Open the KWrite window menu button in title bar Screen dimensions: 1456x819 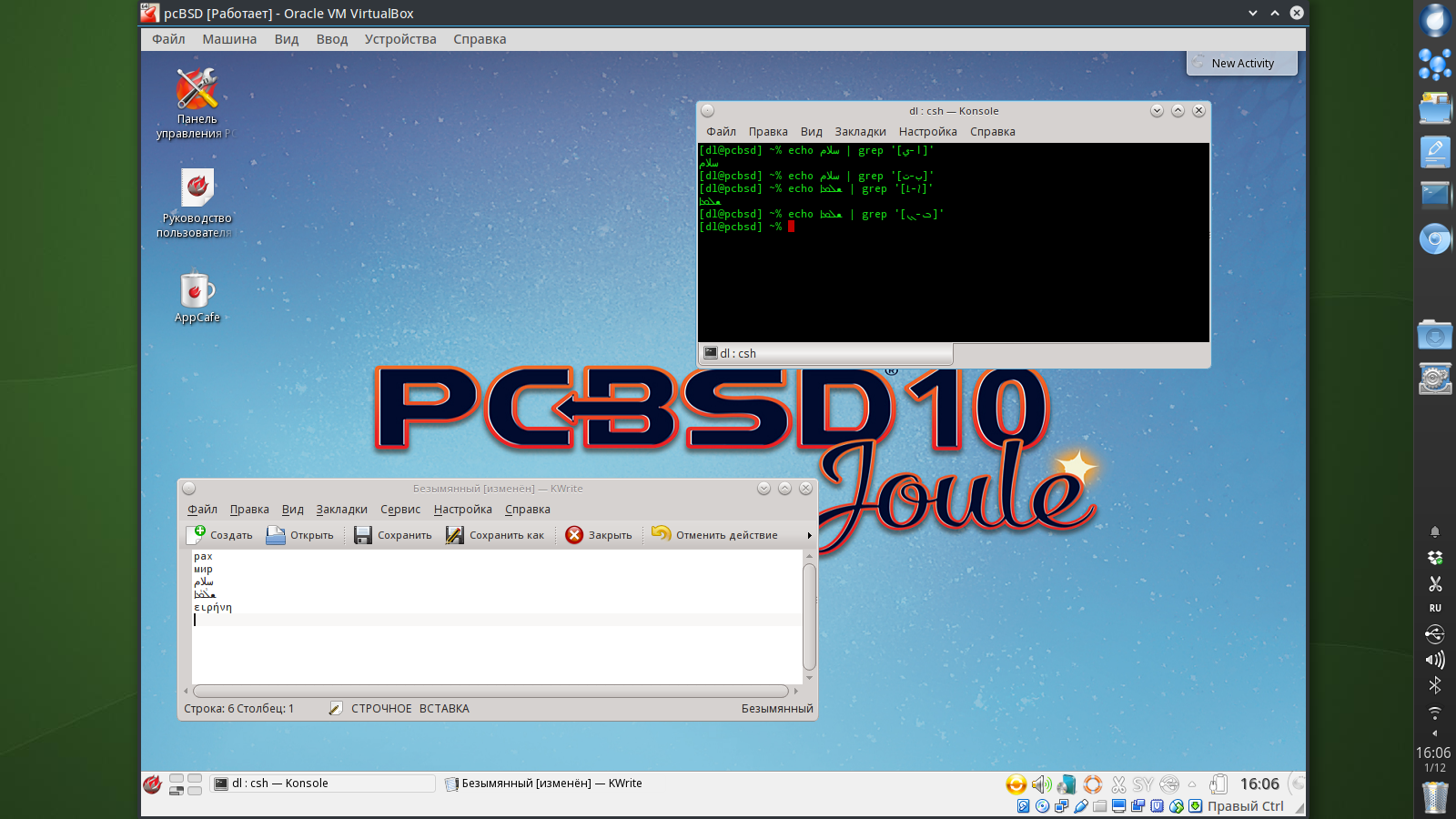point(189,489)
